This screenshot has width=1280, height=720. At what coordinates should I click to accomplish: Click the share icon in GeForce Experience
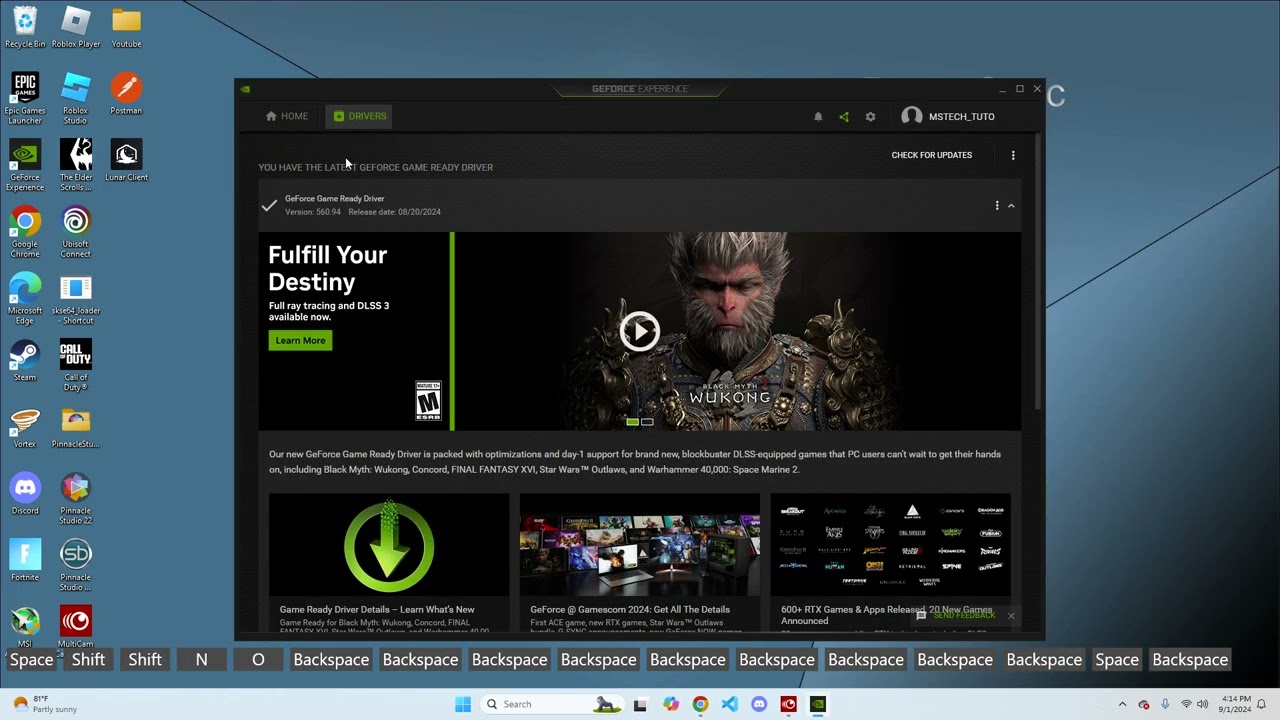[x=844, y=117]
